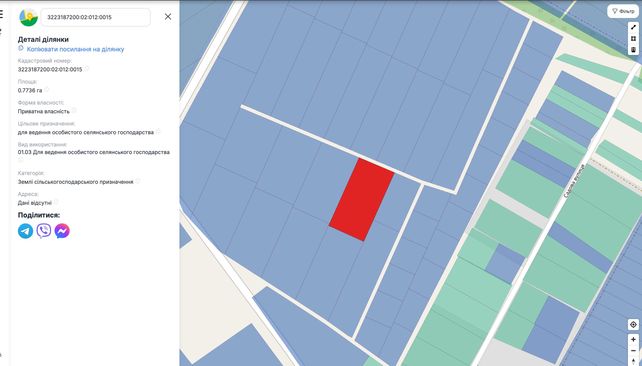Locate my position with the crosshair button

tap(633, 325)
